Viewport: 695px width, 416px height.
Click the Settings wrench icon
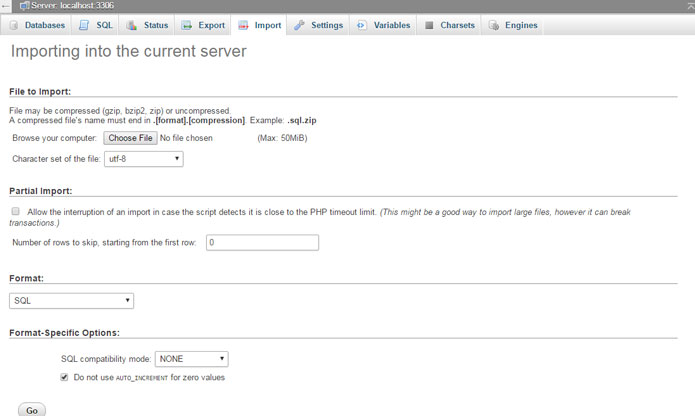[x=299, y=25]
